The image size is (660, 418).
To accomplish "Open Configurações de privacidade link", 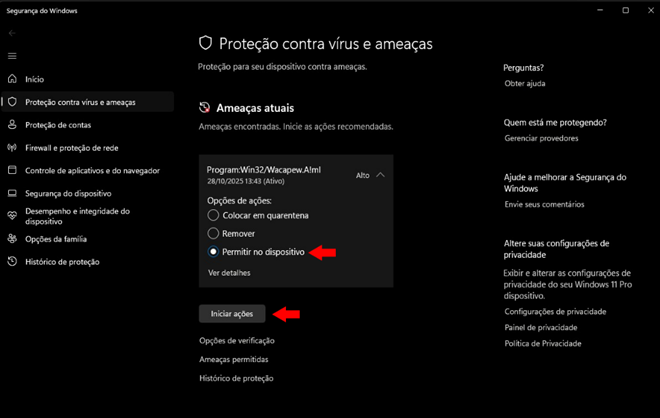I will (x=556, y=311).
